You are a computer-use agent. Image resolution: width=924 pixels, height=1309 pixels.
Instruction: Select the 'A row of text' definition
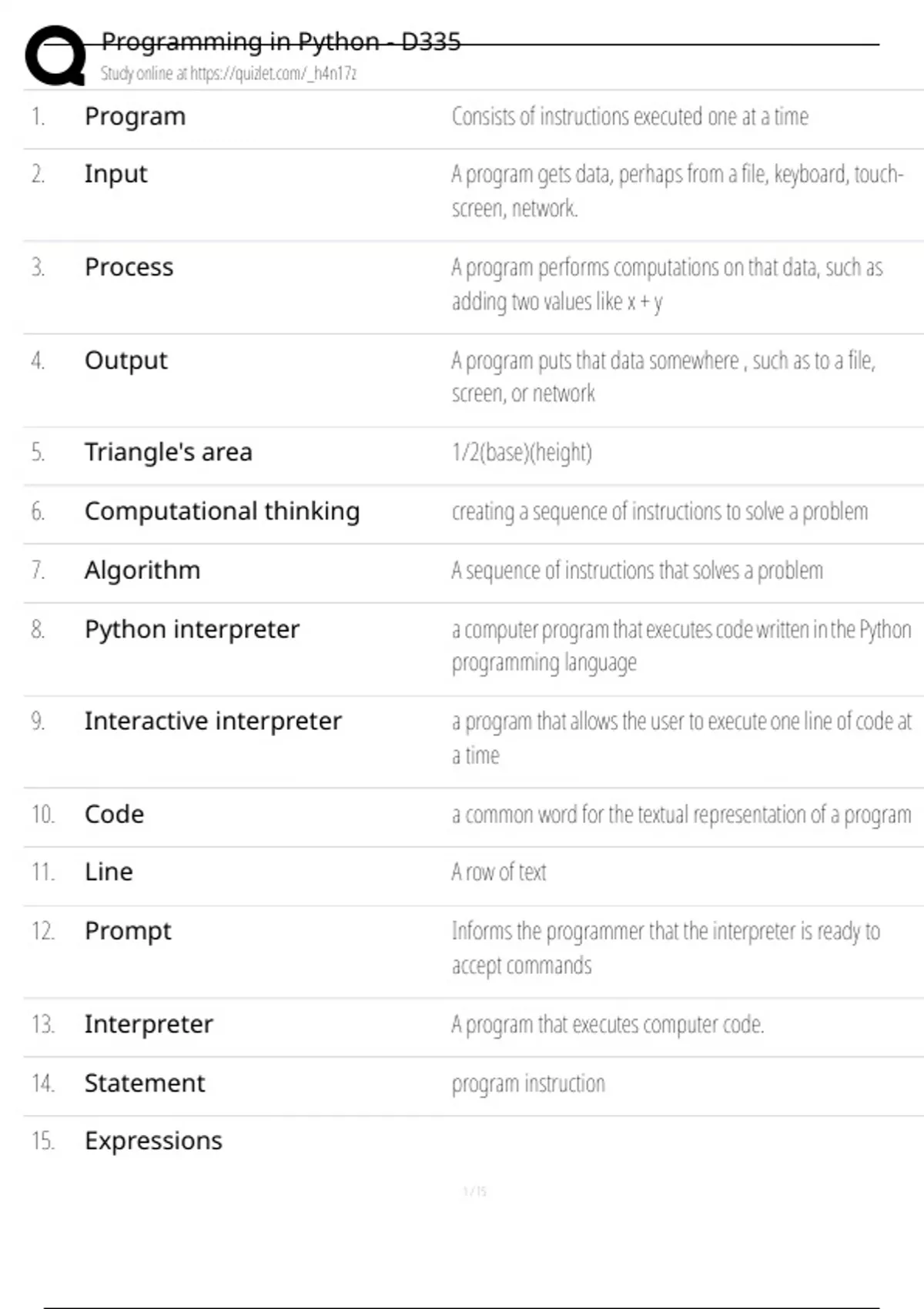click(x=498, y=872)
